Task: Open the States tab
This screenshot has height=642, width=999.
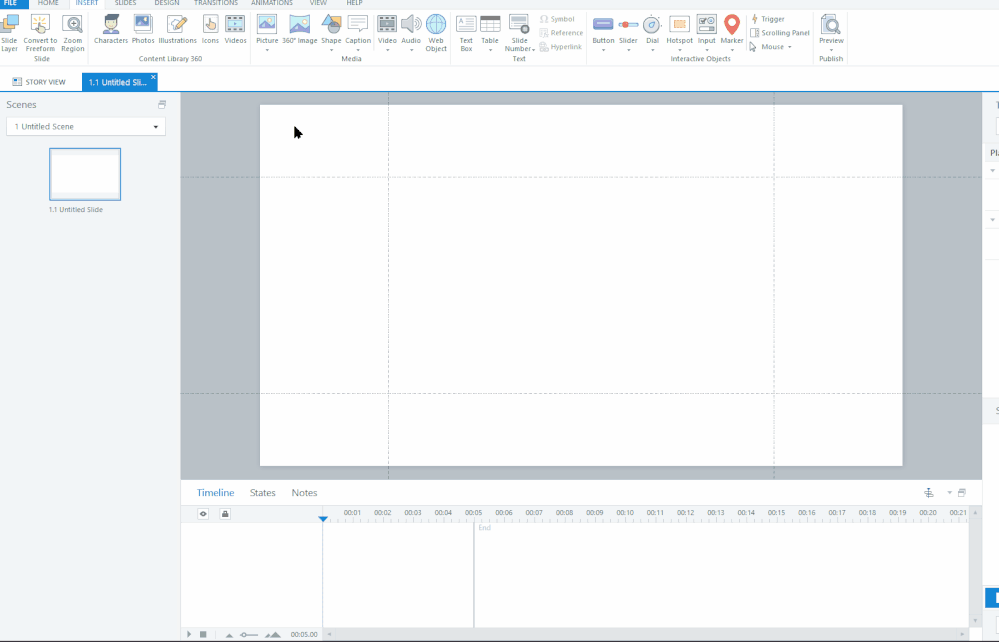Action: click(263, 493)
